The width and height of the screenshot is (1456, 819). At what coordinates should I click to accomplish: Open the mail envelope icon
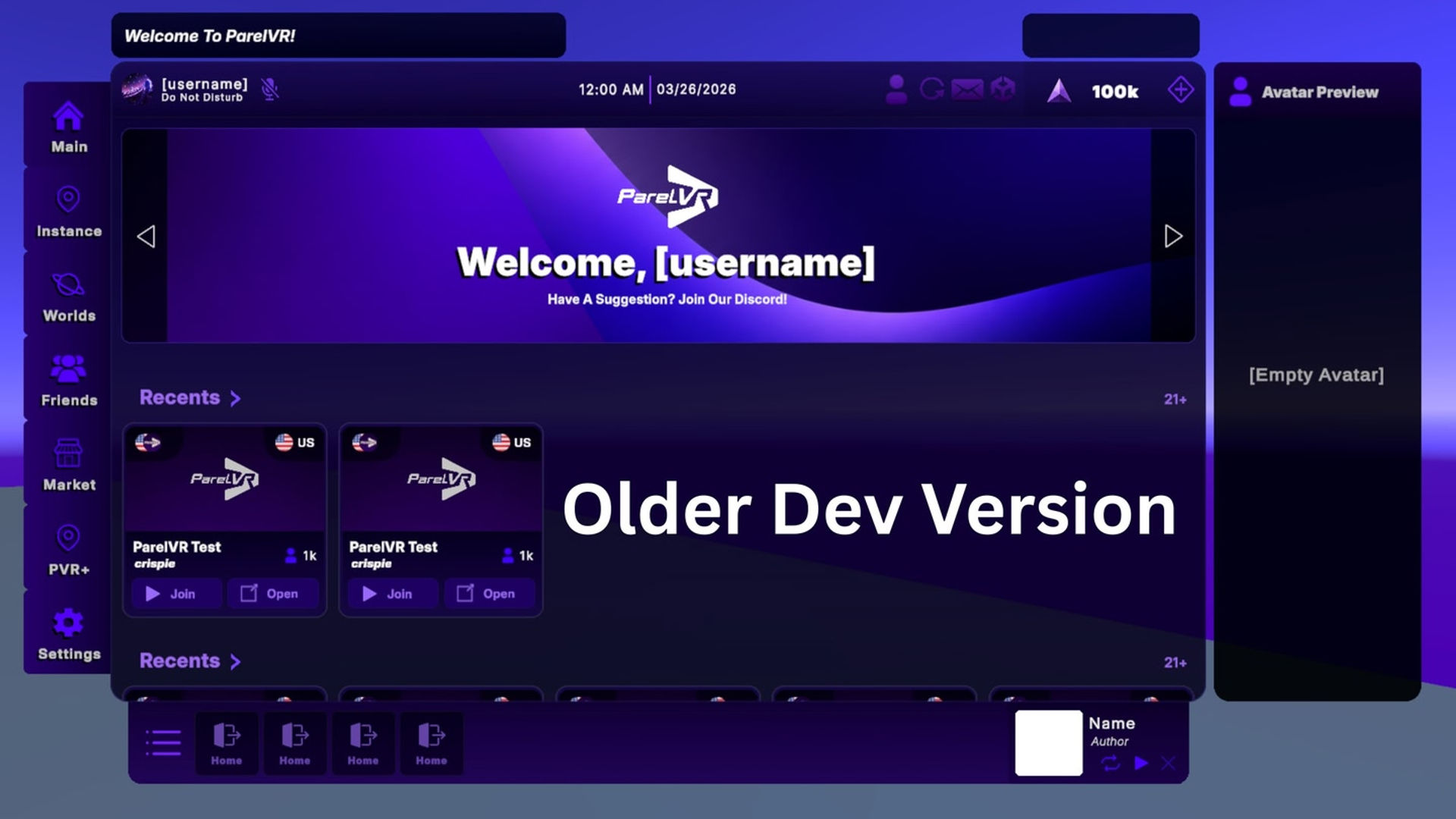[x=968, y=89]
